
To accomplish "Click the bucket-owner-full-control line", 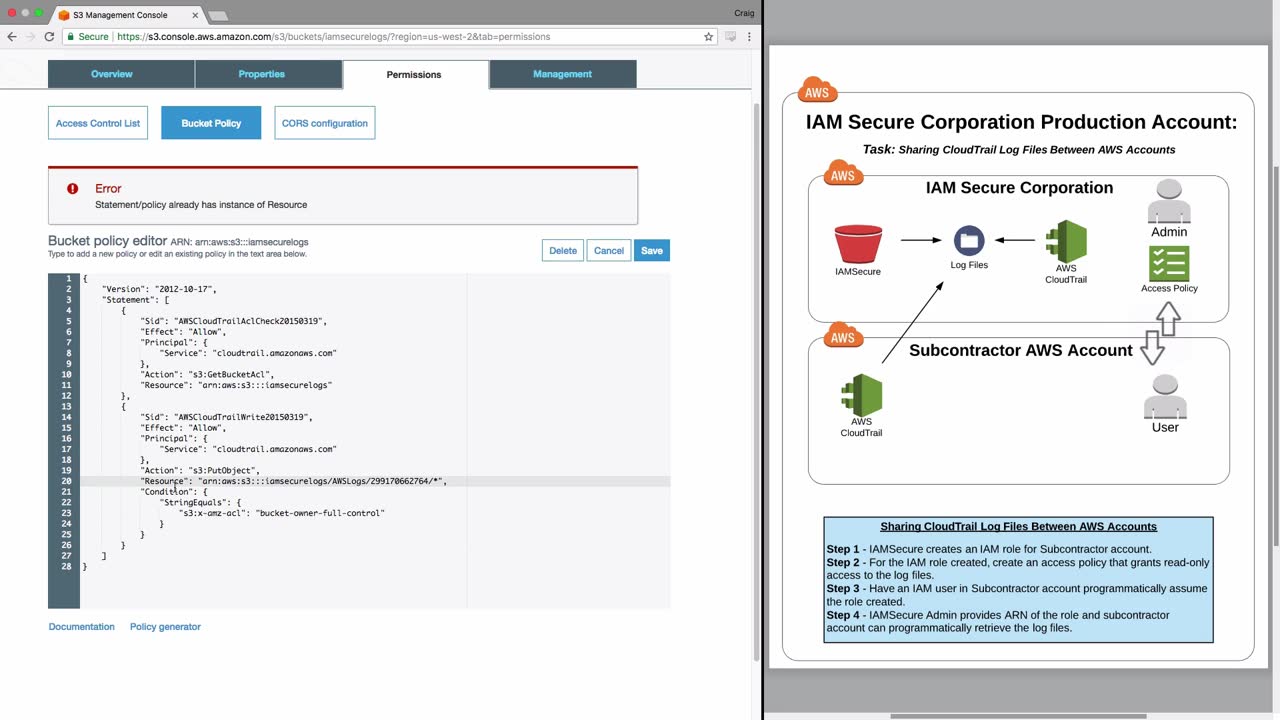I will [282, 513].
